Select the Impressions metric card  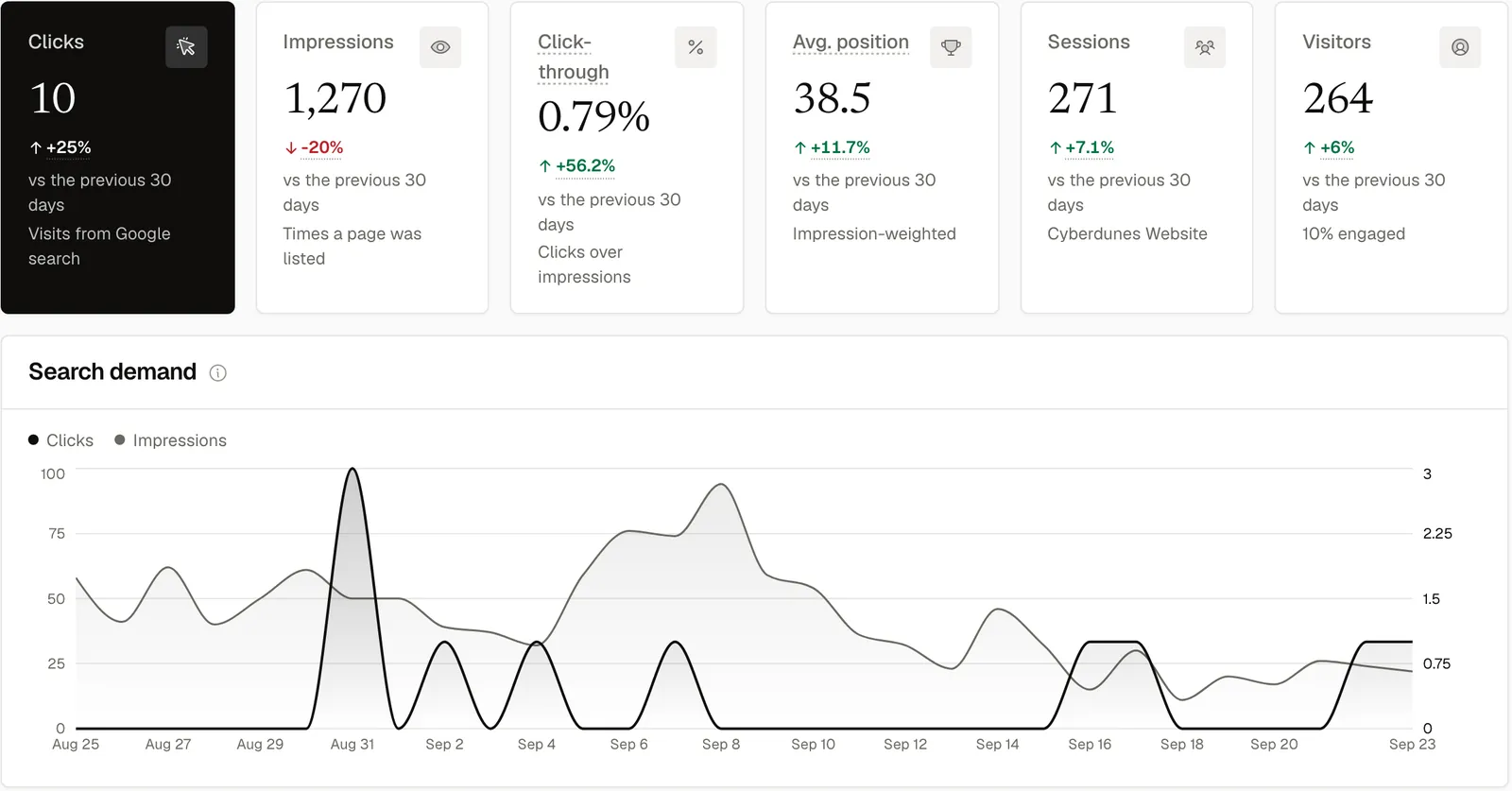[372, 158]
